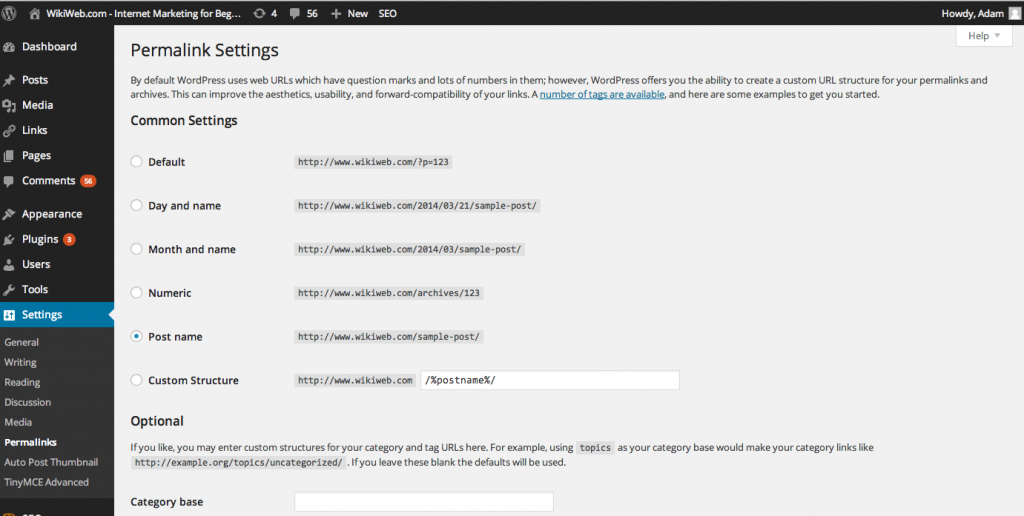Image resolution: width=1024 pixels, height=516 pixels.
Task: Click the plus New icon
Action: pyautogui.click(x=336, y=13)
